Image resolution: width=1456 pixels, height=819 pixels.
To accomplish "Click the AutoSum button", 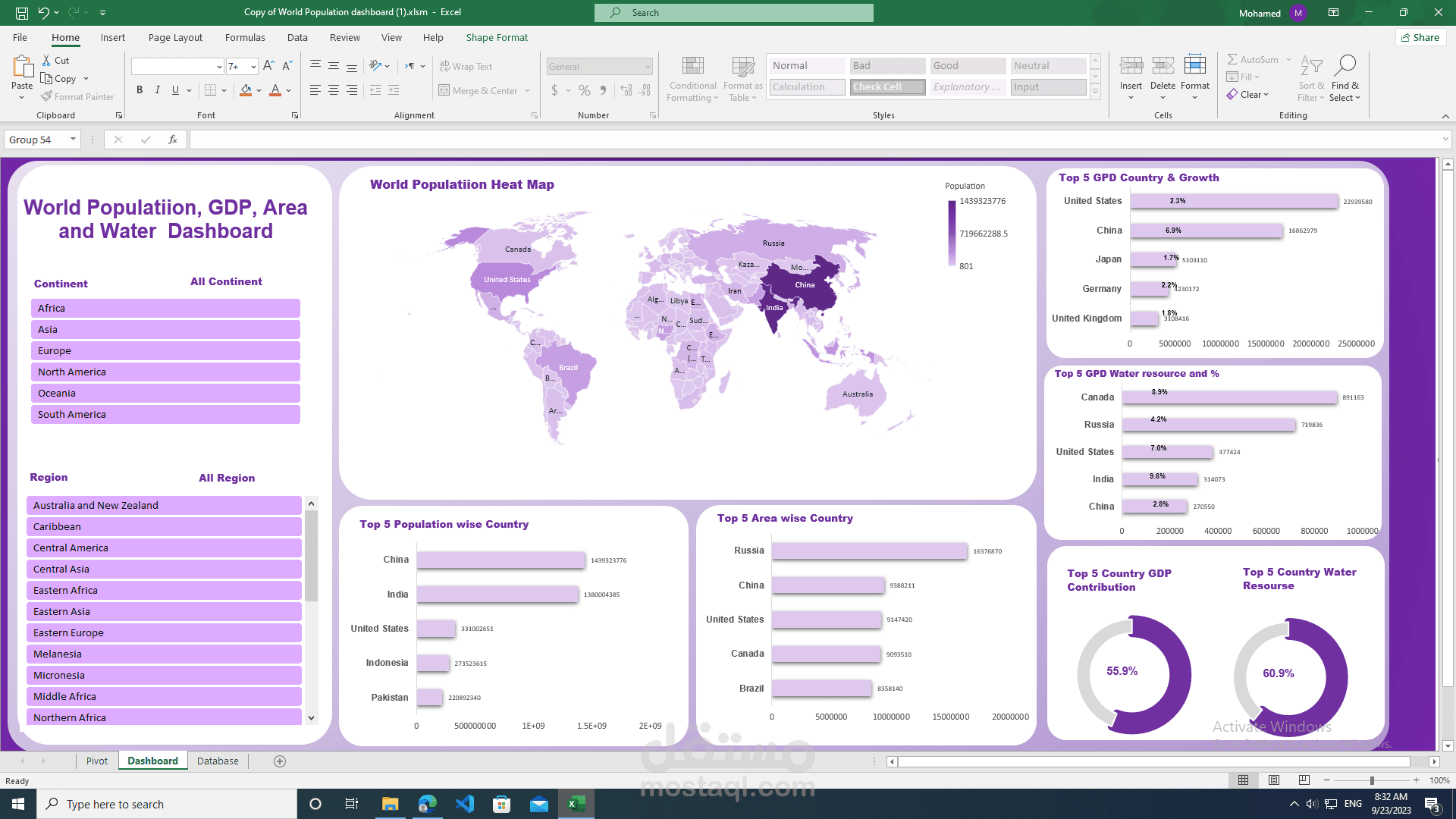I will [x=1258, y=60].
